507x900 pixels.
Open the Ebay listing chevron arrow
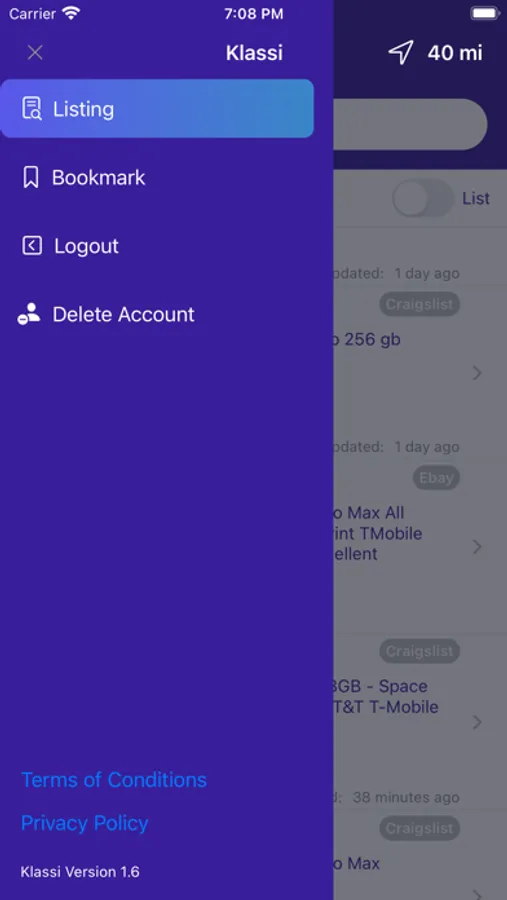click(477, 546)
